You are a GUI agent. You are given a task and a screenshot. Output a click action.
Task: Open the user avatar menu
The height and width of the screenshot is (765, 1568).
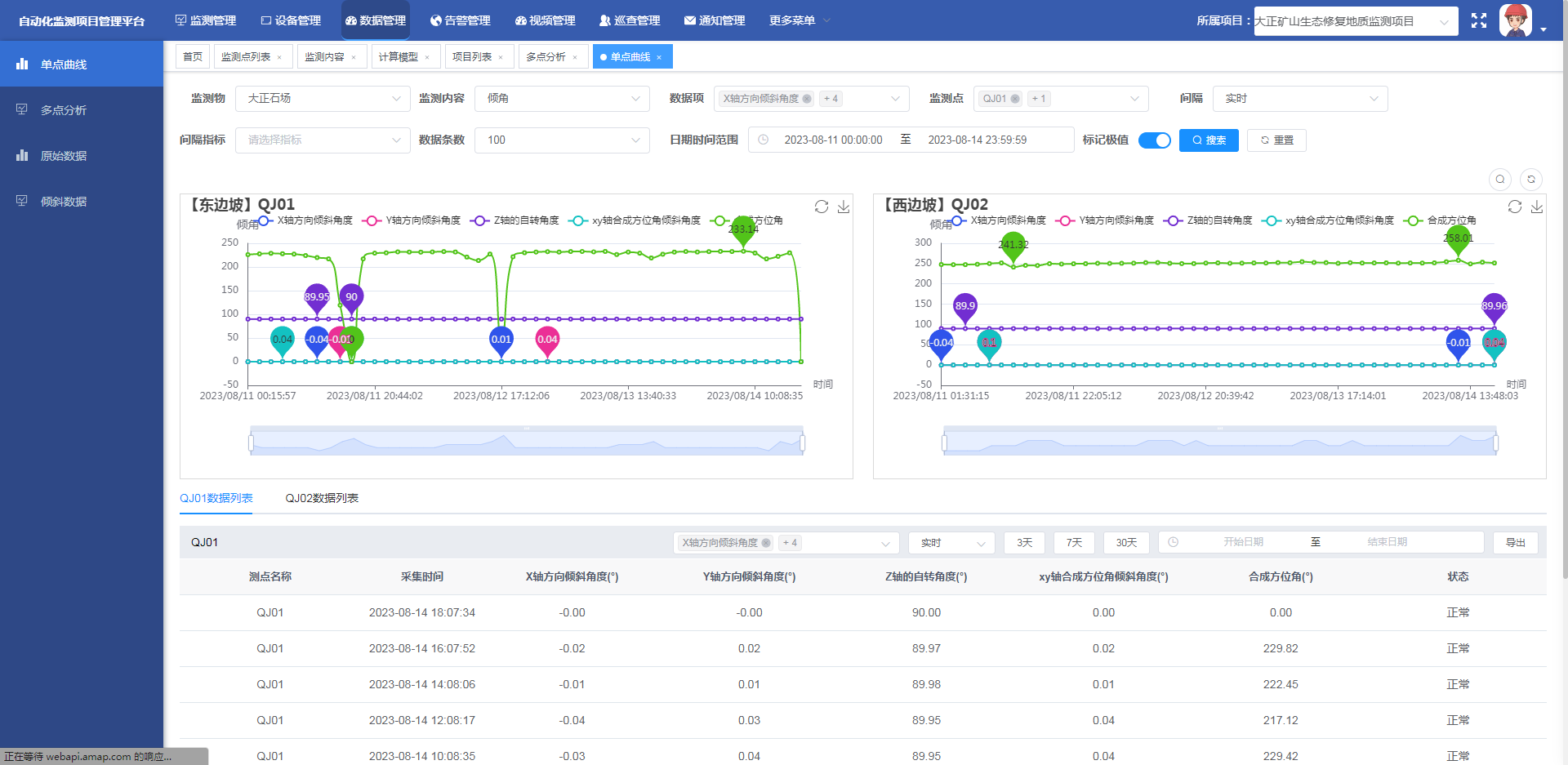point(1517,20)
